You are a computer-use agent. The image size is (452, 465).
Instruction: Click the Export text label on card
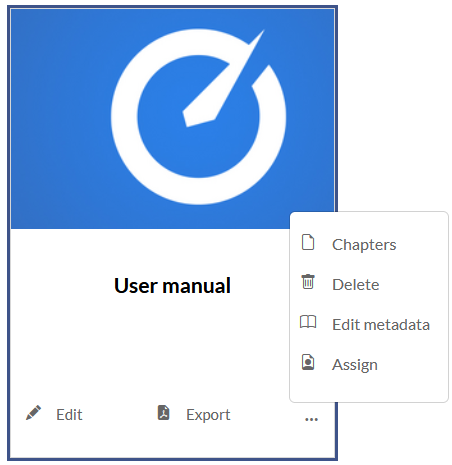click(208, 415)
